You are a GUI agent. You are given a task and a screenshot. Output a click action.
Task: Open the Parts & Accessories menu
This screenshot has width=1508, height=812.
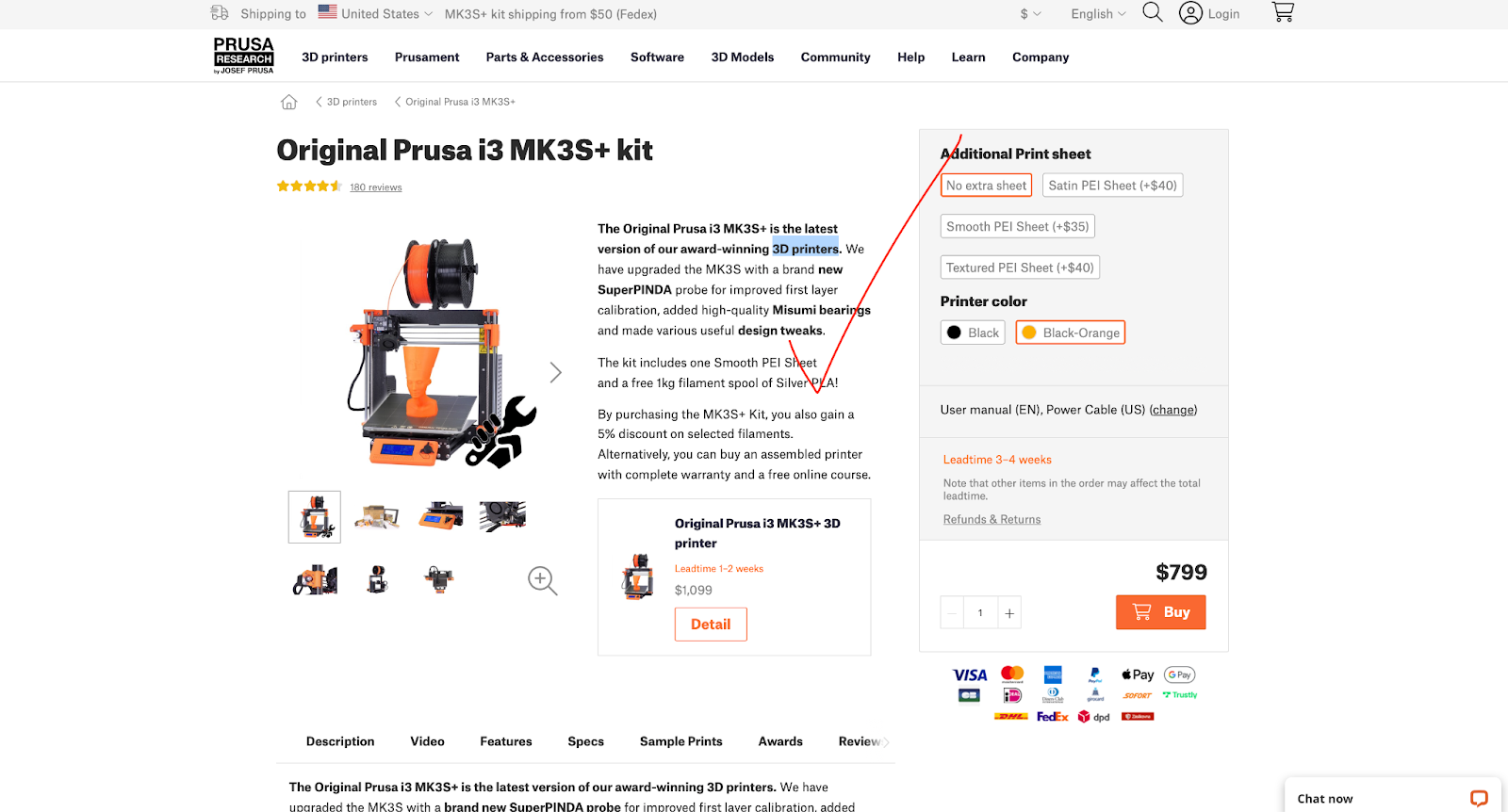(x=545, y=57)
